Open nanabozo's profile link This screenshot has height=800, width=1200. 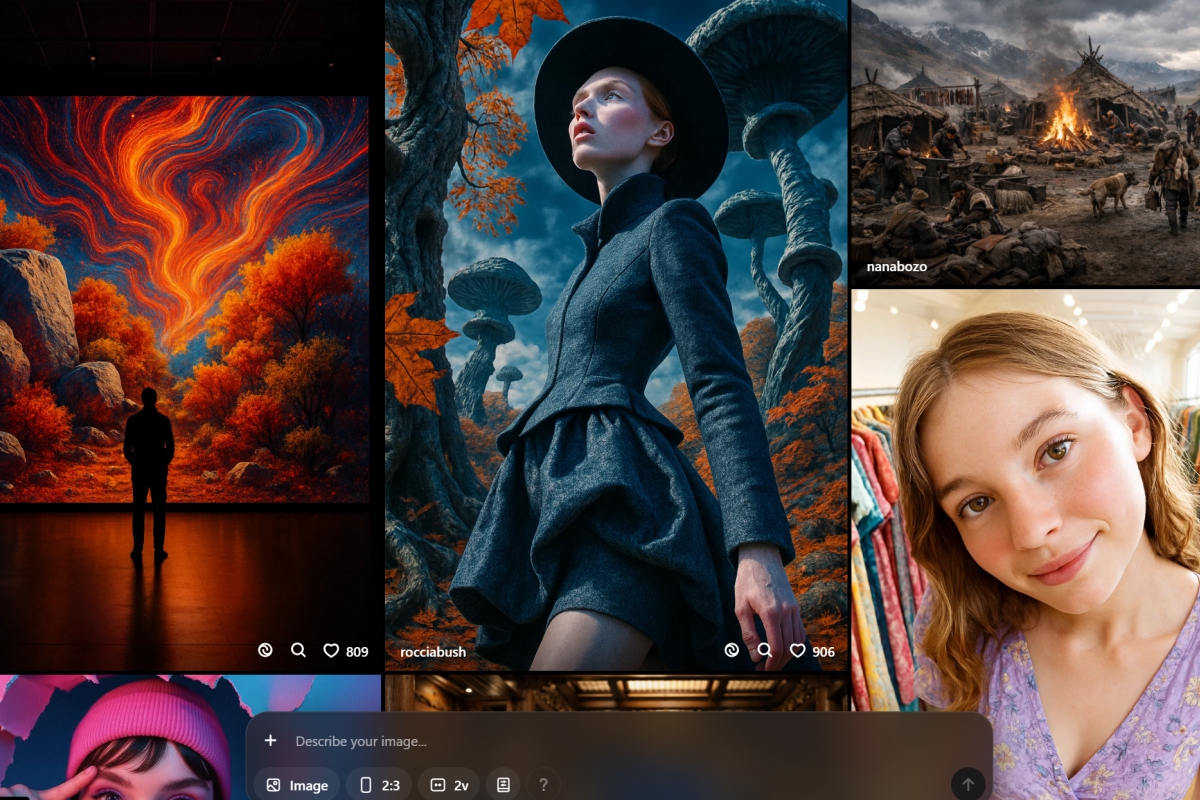click(x=896, y=267)
